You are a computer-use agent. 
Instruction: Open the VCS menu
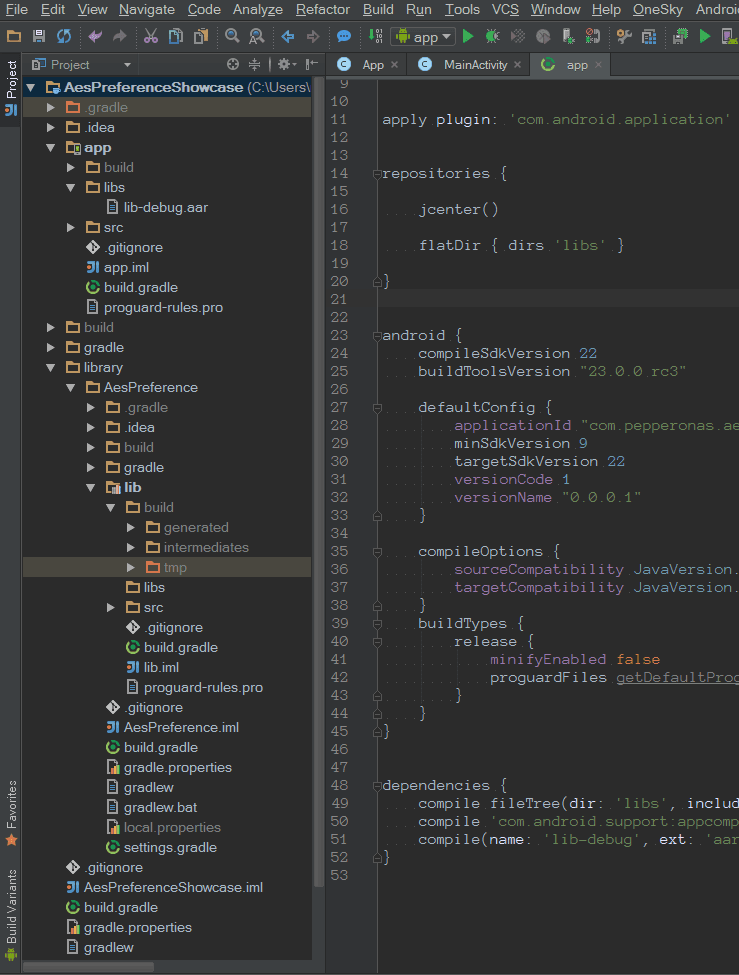click(x=504, y=9)
